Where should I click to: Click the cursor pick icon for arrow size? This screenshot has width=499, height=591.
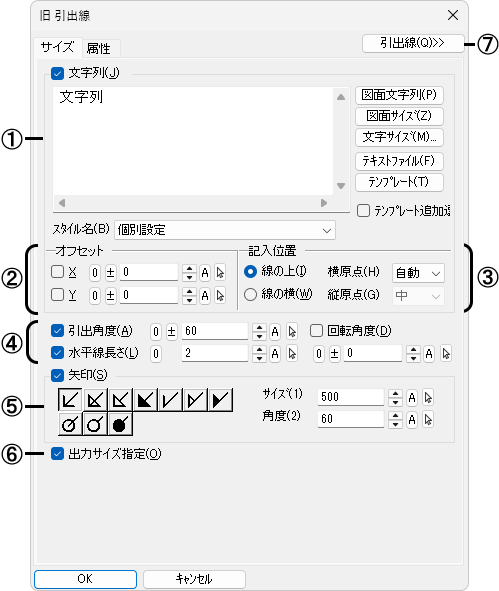[x=428, y=398]
